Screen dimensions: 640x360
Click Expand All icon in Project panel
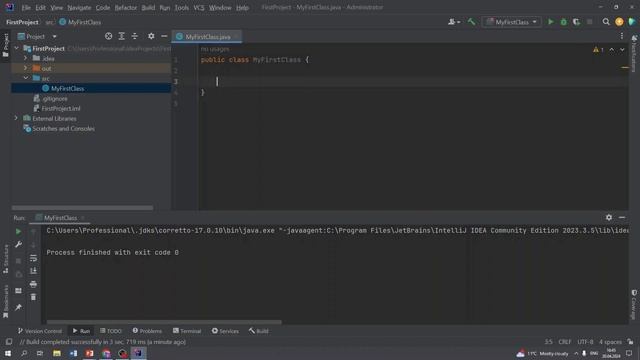pos(122,36)
